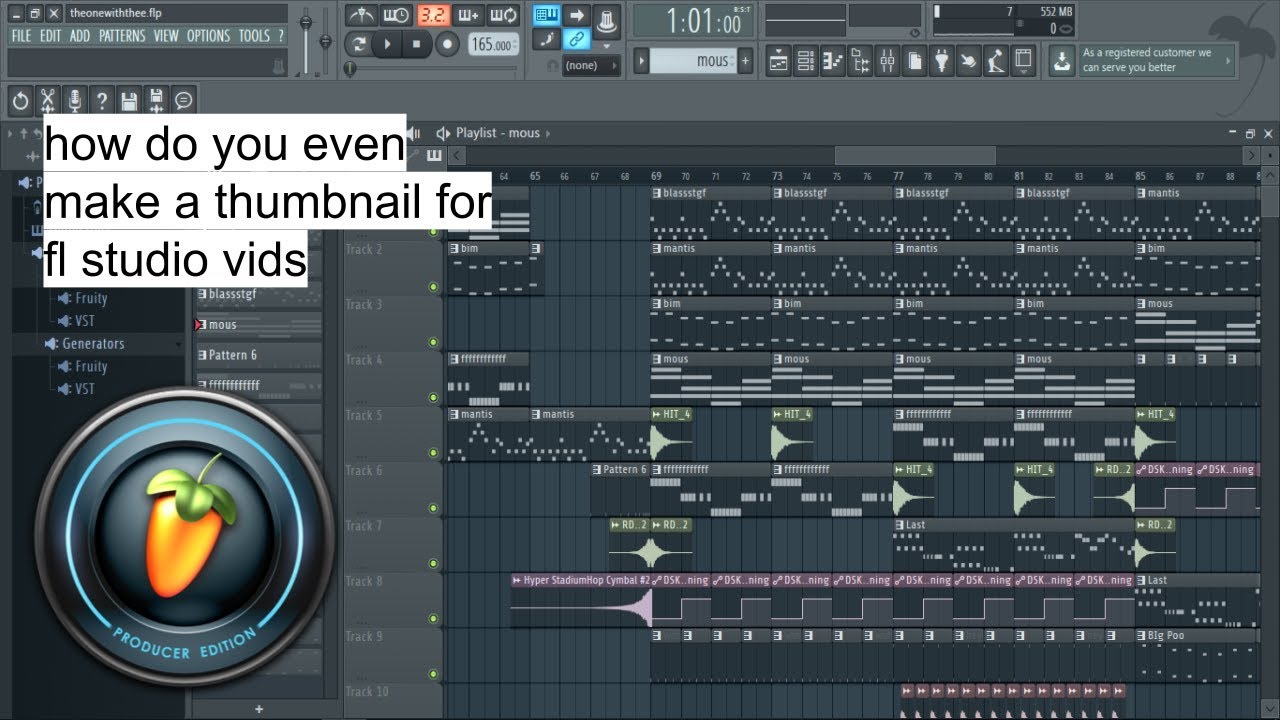Open the plugin picker plug icon

click(x=941, y=62)
